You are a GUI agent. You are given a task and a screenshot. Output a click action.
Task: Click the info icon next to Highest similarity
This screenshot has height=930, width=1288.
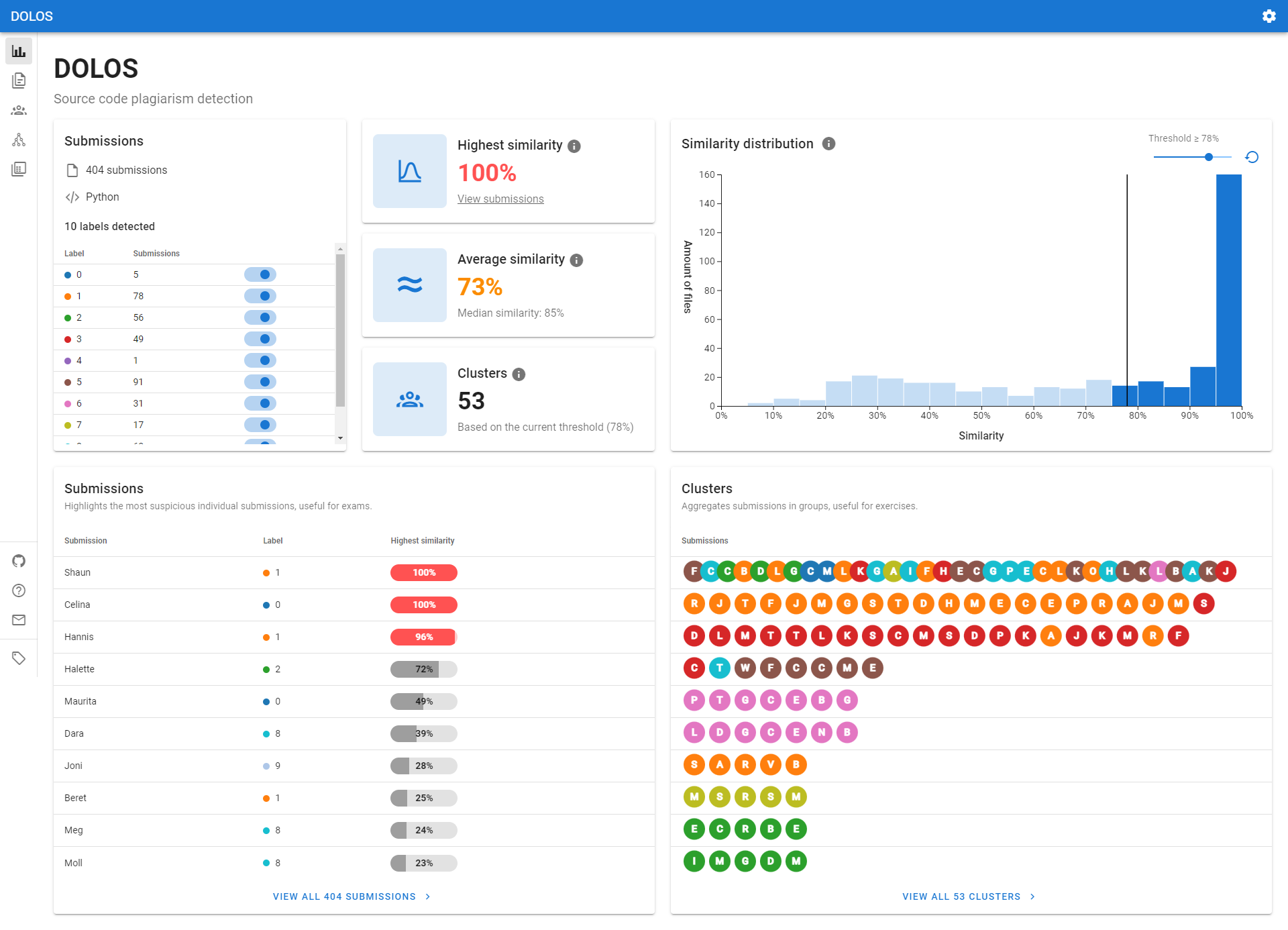pos(574,146)
